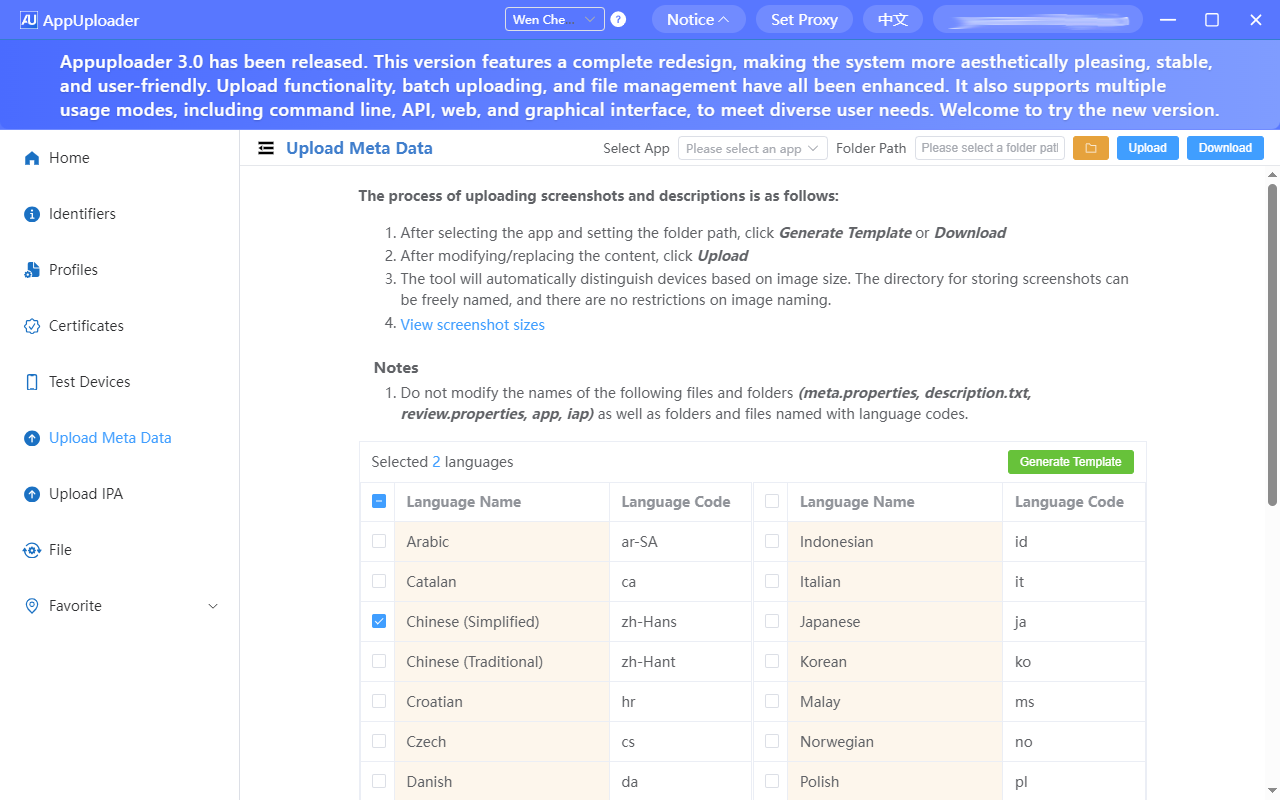Click the Identifiers info icon
Image resolution: width=1280 pixels, height=800 pixels.
tap(32, 214)
